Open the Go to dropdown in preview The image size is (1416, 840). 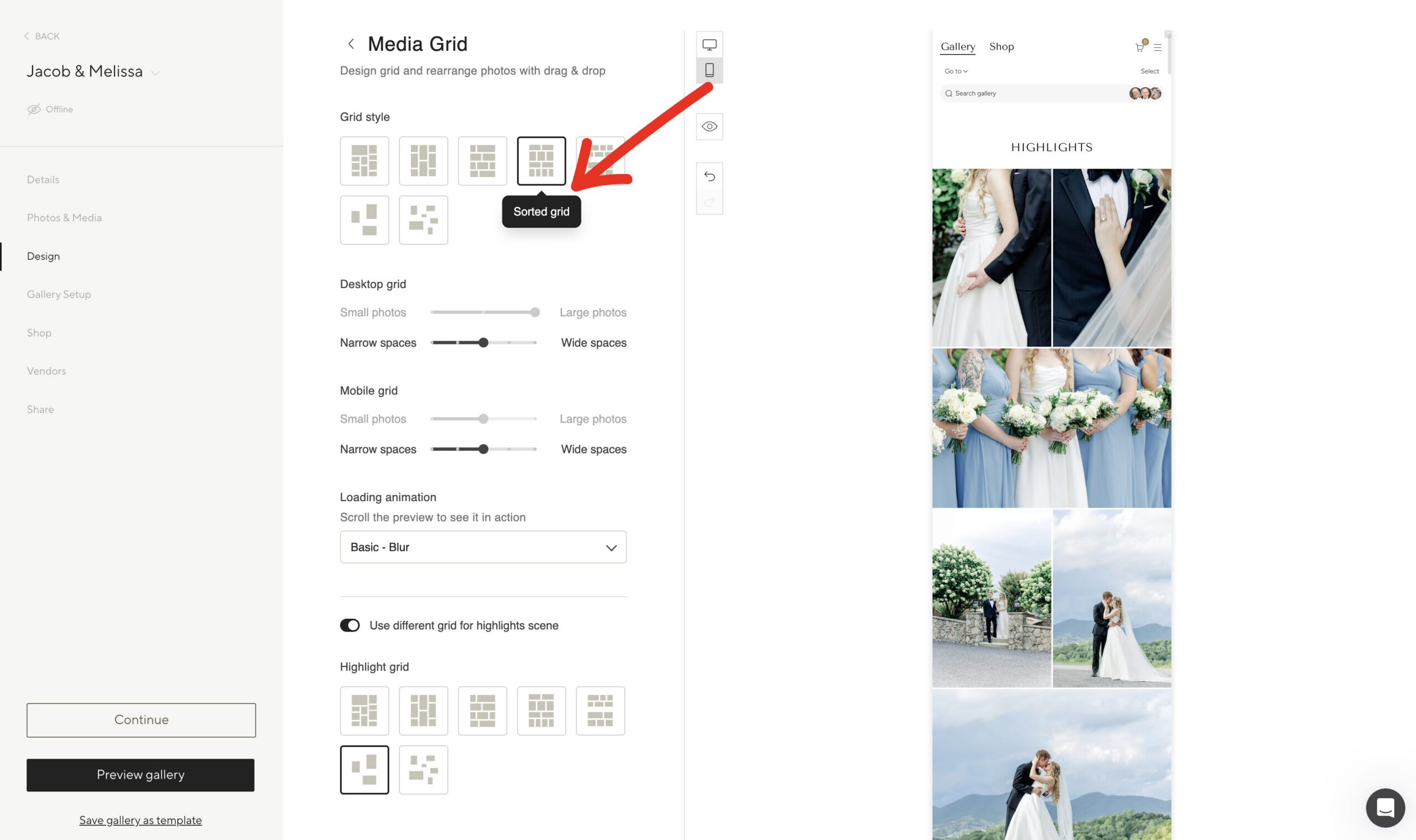[x=956, y=71]
